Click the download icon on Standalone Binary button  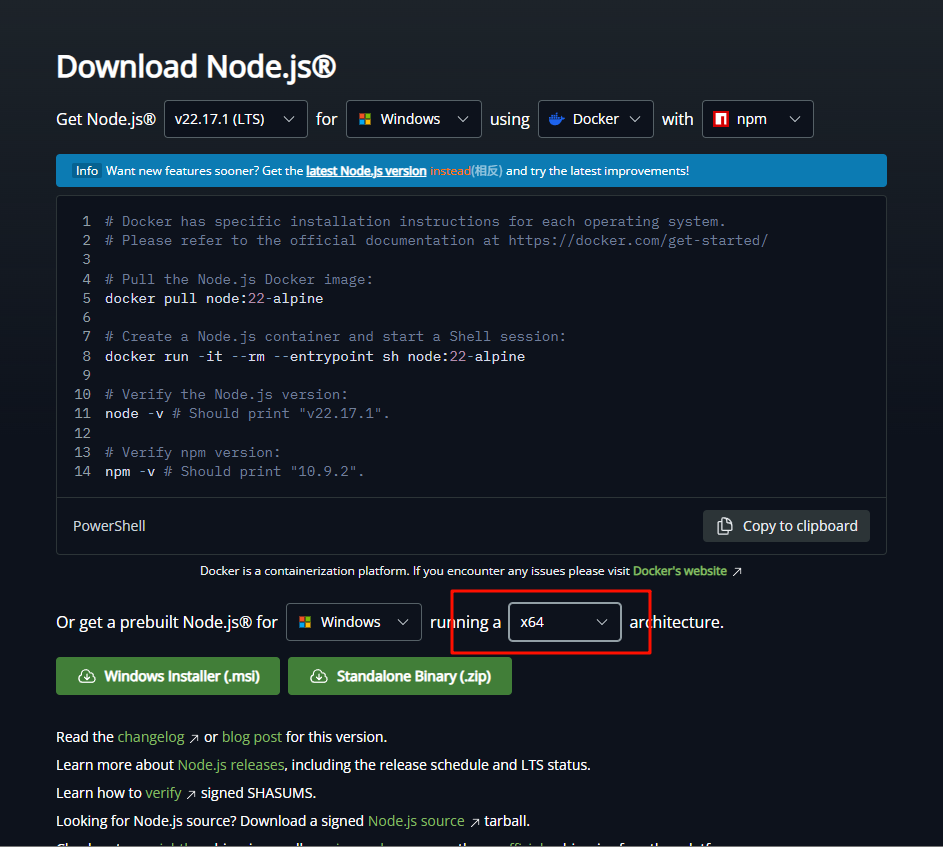[321, 676]
